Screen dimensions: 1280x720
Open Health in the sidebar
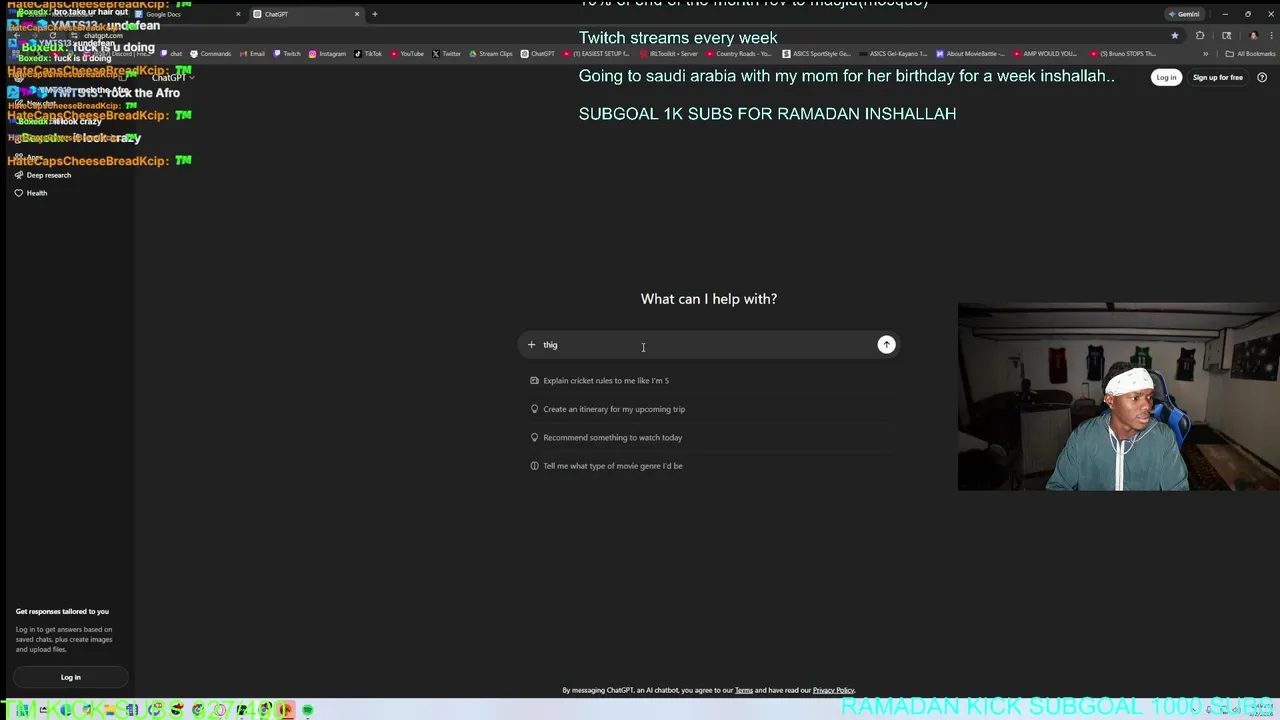(31, 193)
